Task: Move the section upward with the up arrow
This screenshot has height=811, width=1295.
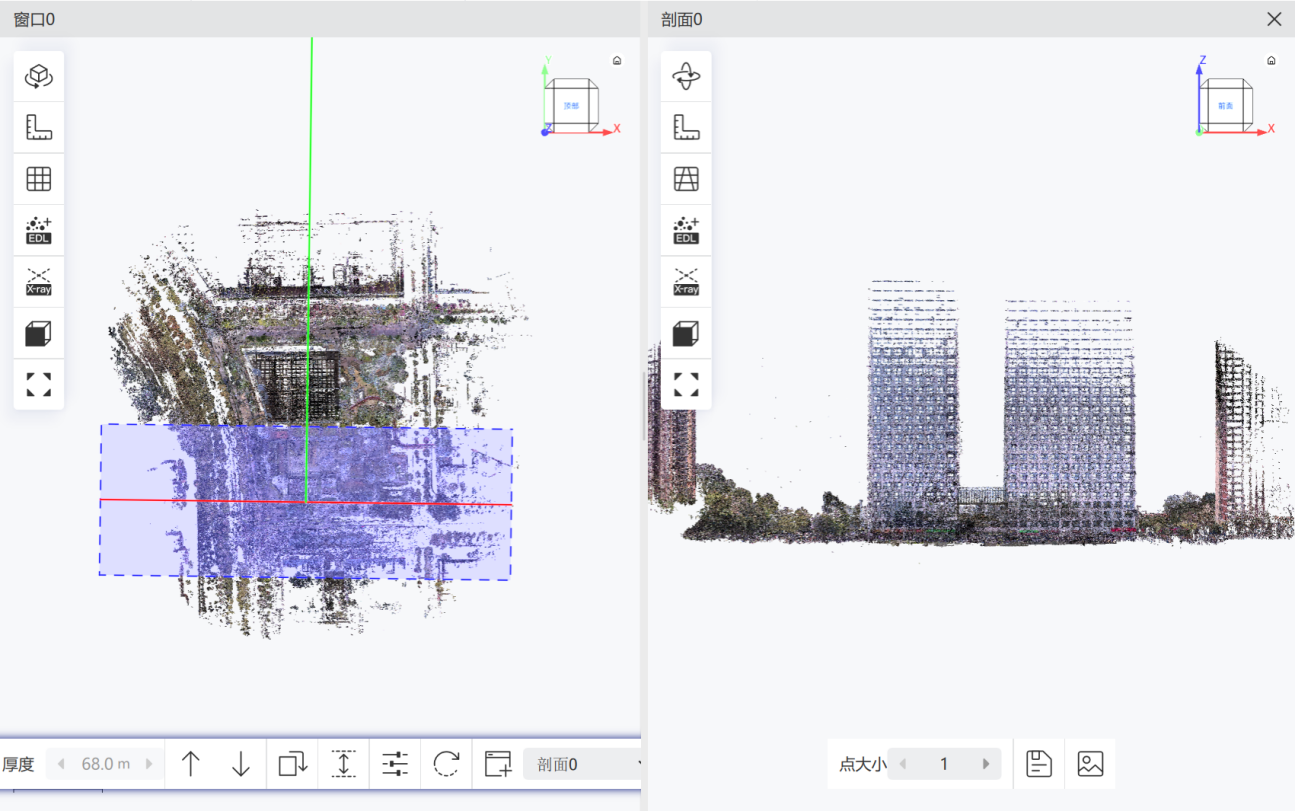Action: pyautogui.click(x=190, y=764)
